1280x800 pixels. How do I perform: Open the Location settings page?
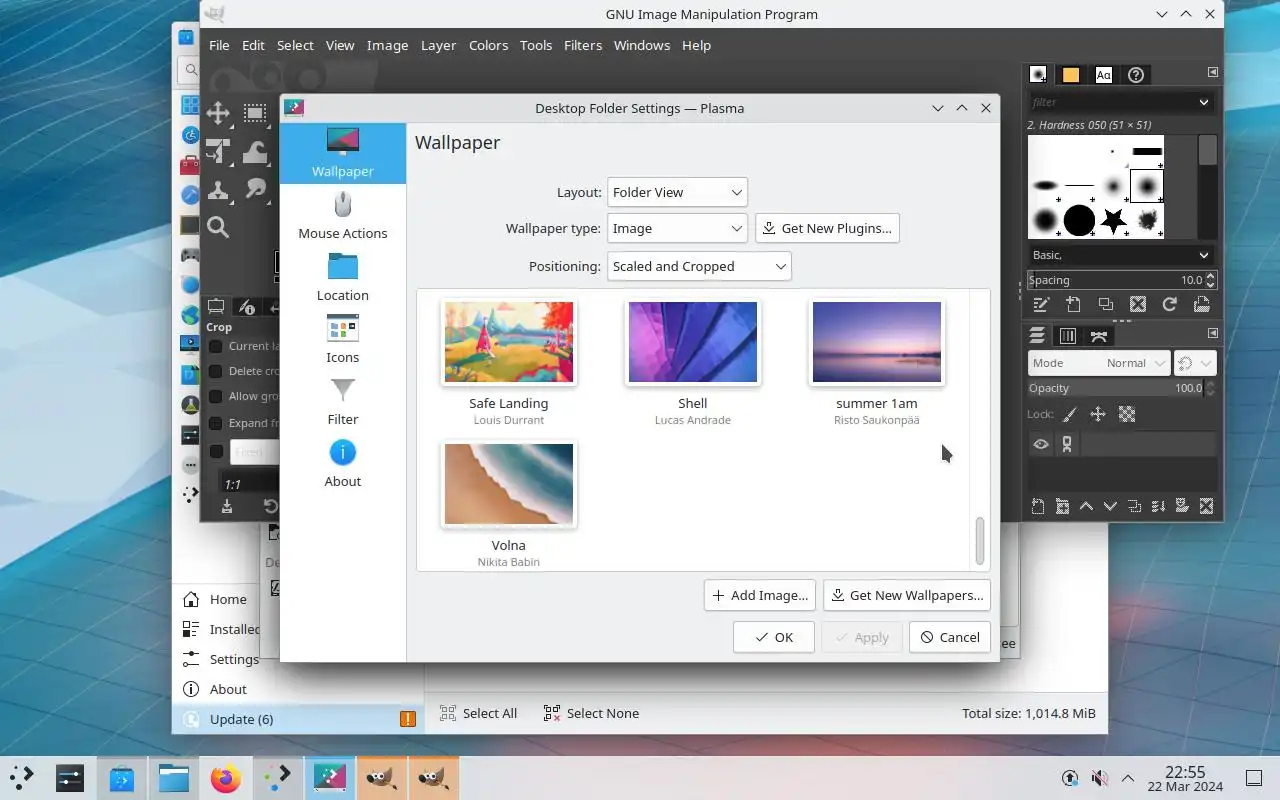[343, 278]
